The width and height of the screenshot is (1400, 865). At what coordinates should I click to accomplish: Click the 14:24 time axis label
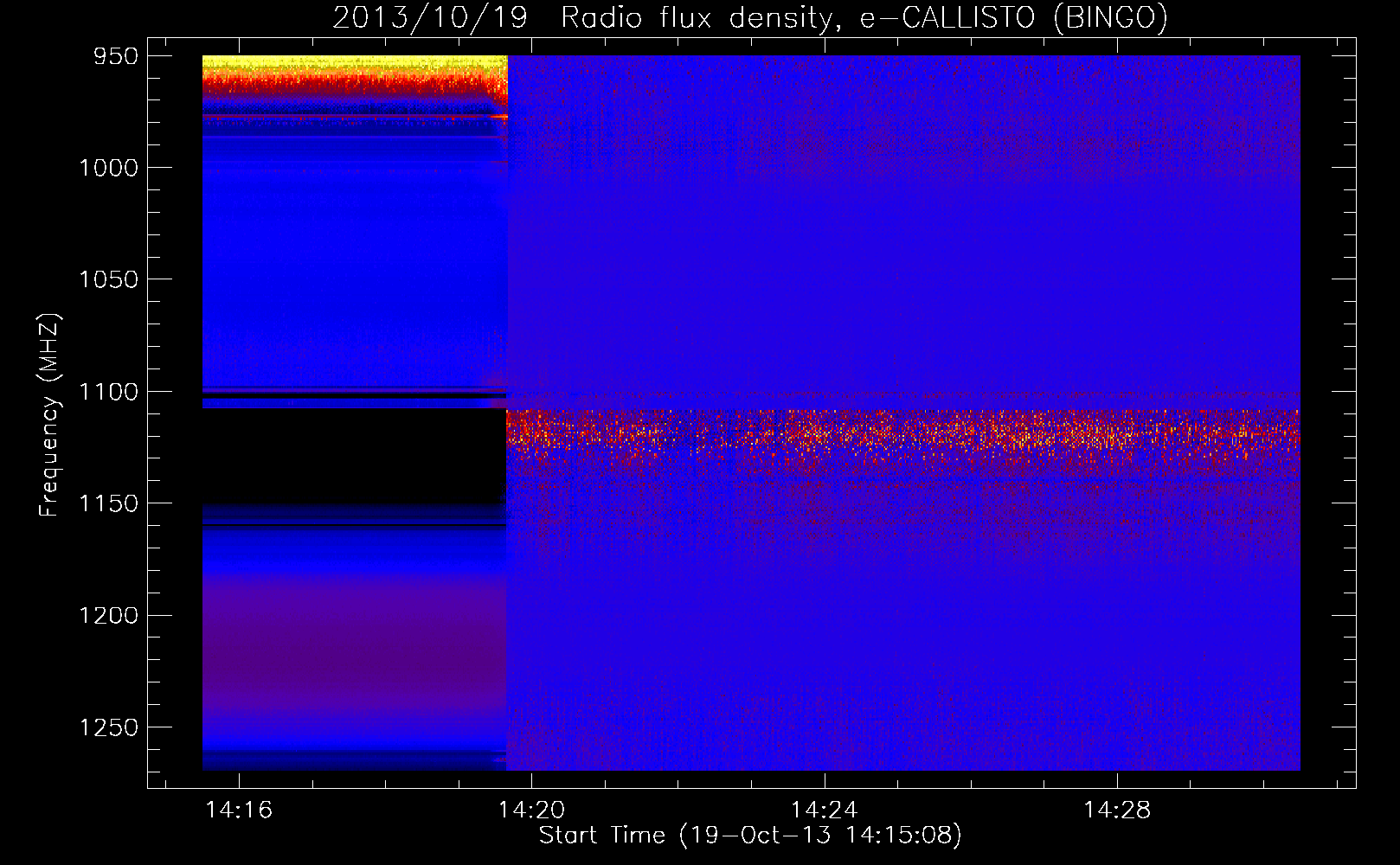click(x=825, y=811)
